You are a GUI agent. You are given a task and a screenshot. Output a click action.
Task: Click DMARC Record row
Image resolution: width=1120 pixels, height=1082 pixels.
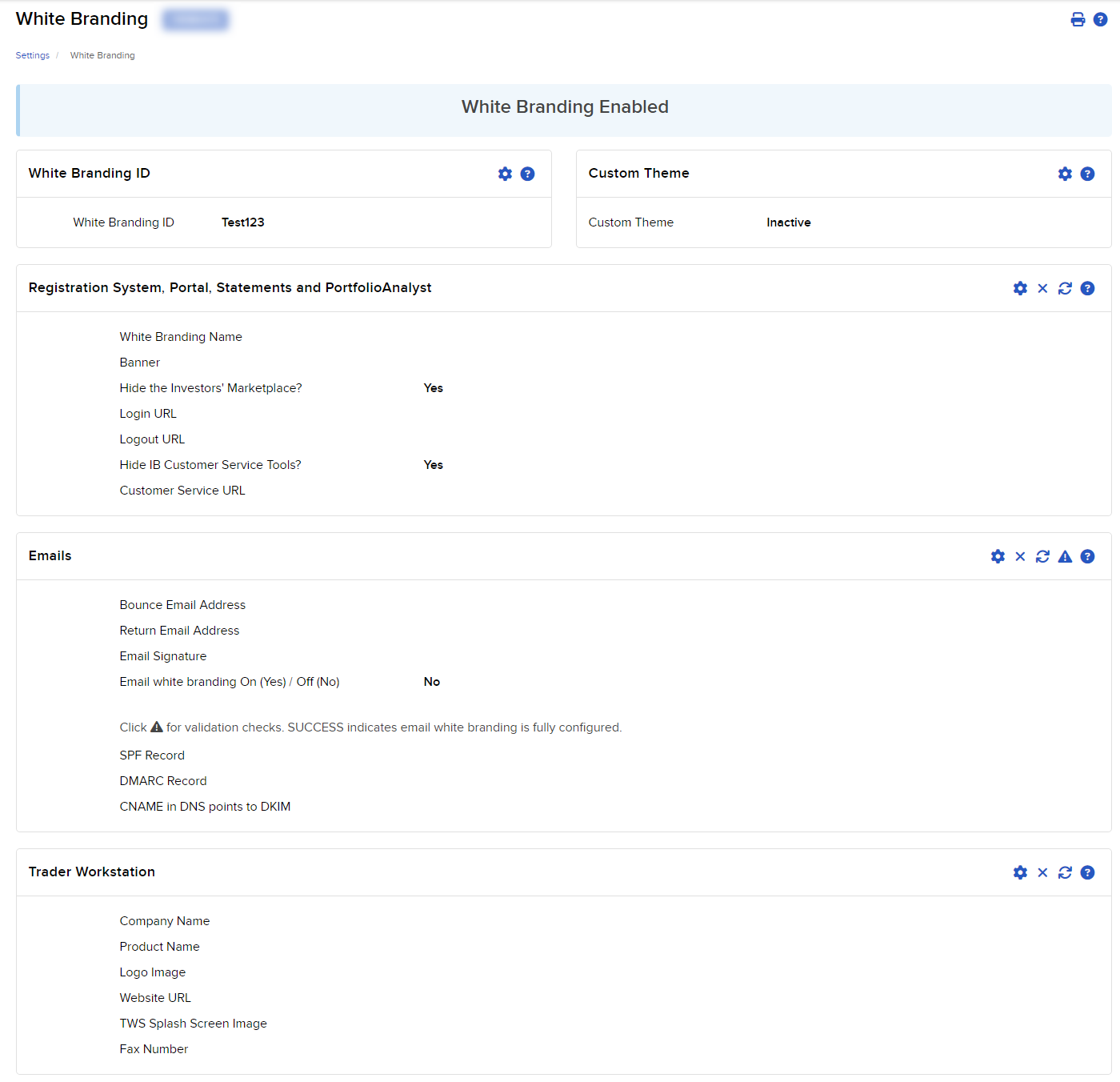[163, 781]
